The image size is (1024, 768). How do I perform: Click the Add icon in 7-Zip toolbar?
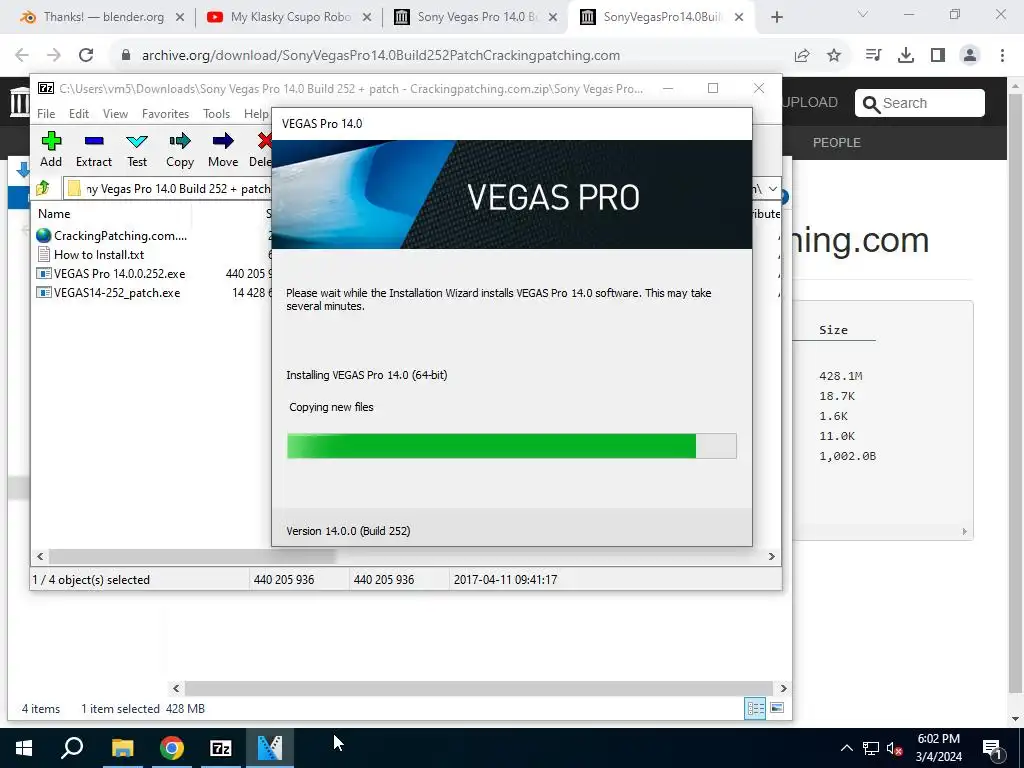(51, 141)
